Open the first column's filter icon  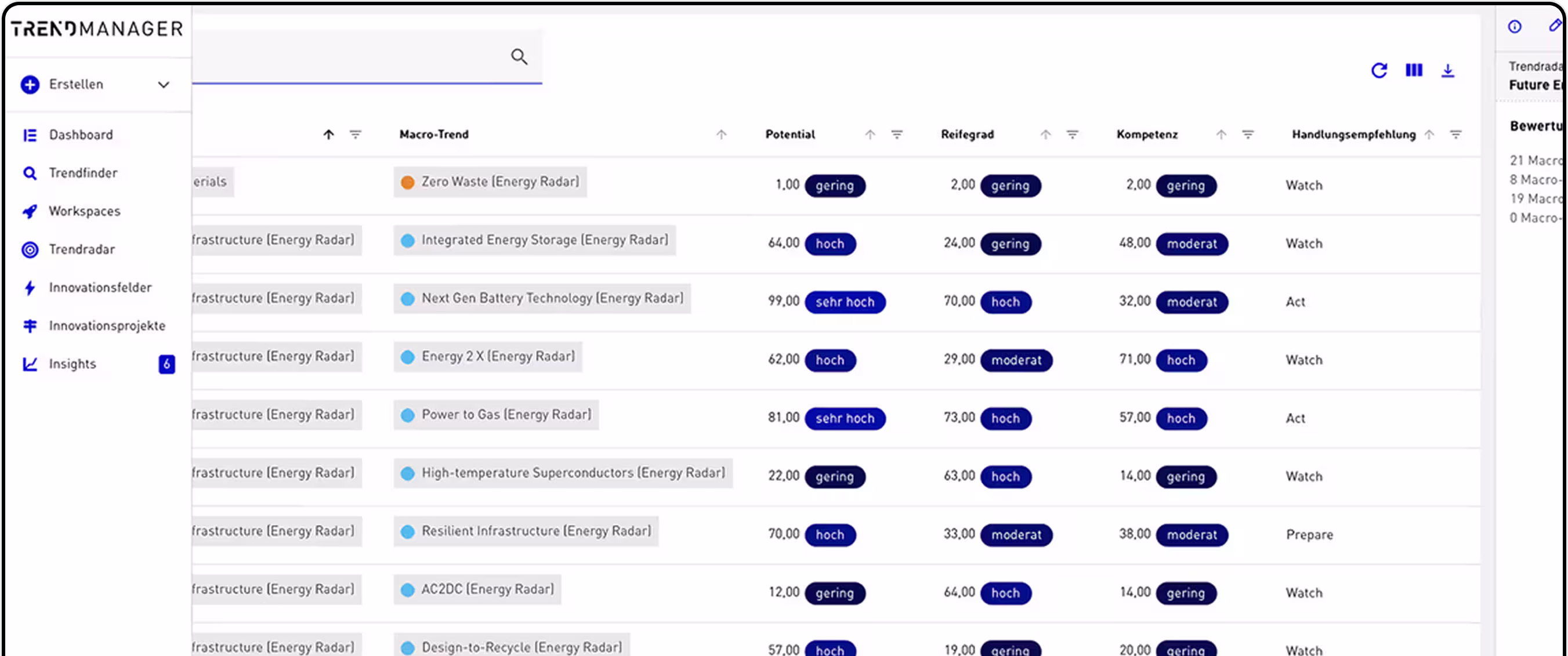356,135
